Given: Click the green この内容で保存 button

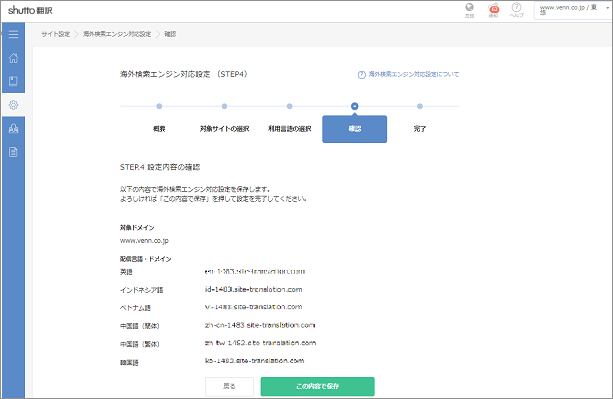Looking at the screenshot, I should click(317, 386).
